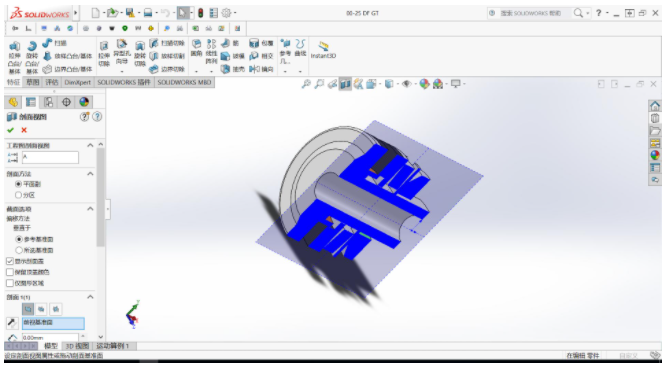
Task: Collapse the 剖面方法 section method group
Action: [x=90, y=174]
